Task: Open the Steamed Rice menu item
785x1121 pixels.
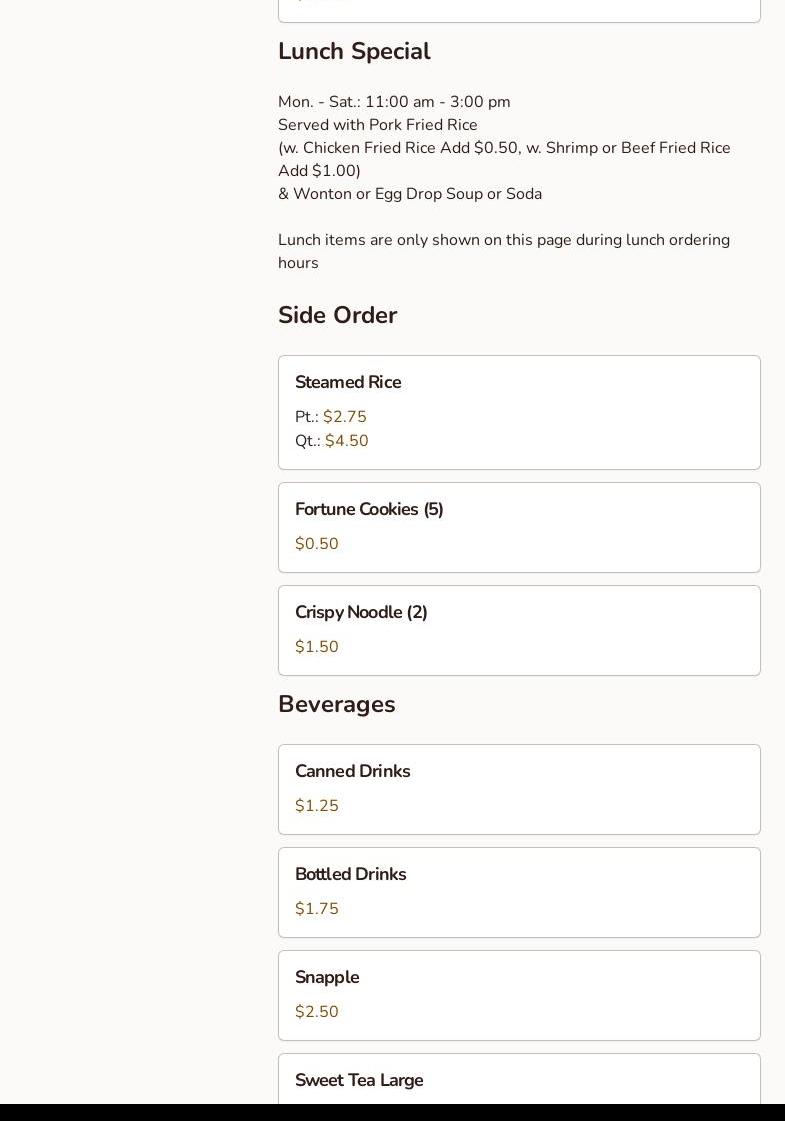Action: [x=348, y=383]
